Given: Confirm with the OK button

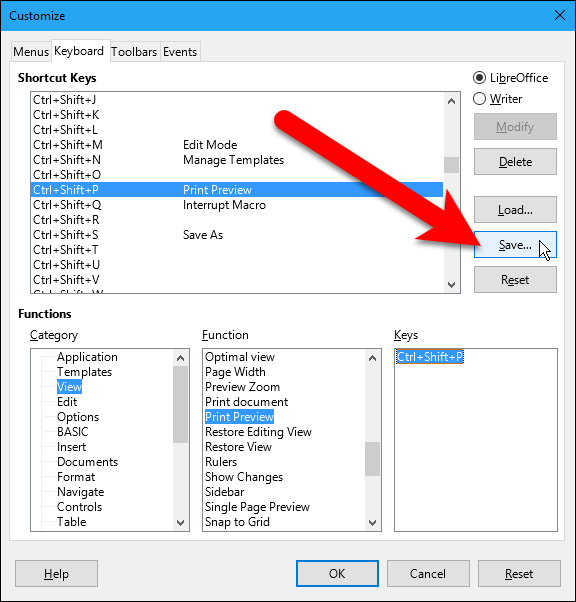Looking at the screenshot, I should 337,573.
